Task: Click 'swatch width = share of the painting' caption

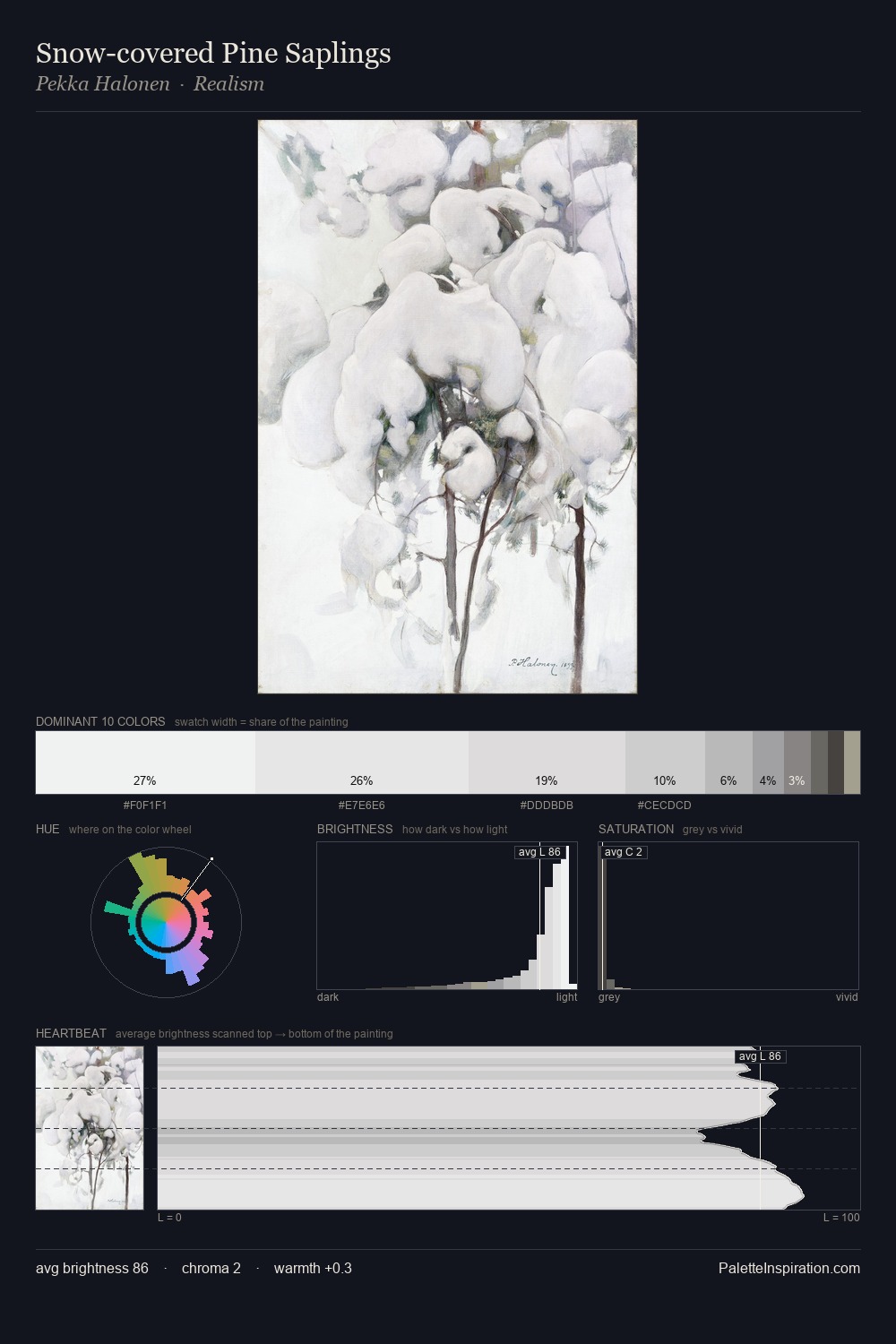Action: click(262, 722)
